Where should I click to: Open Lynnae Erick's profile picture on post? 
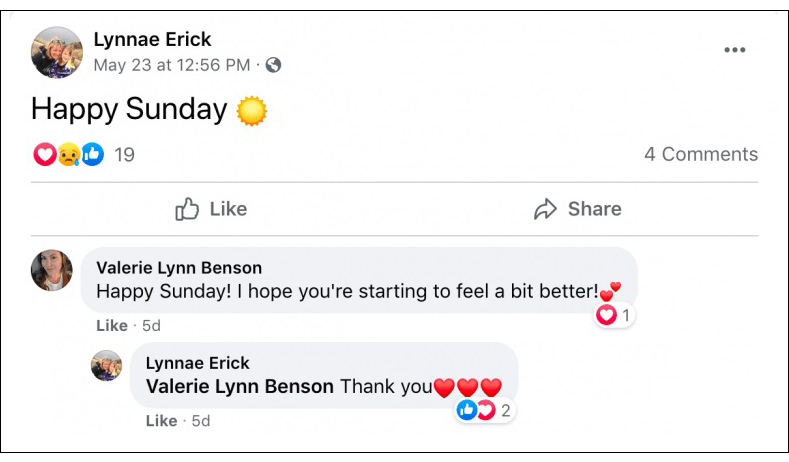[57, 52]
